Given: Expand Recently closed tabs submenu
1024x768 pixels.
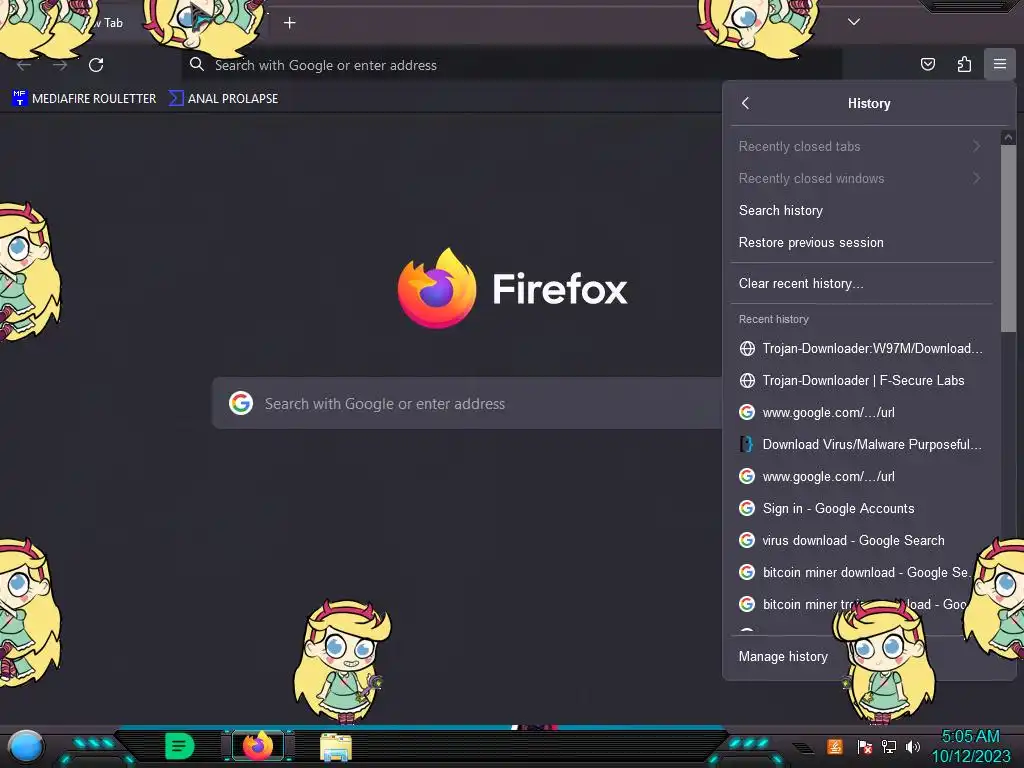Looking at the screenshot, I should point(861,146).
